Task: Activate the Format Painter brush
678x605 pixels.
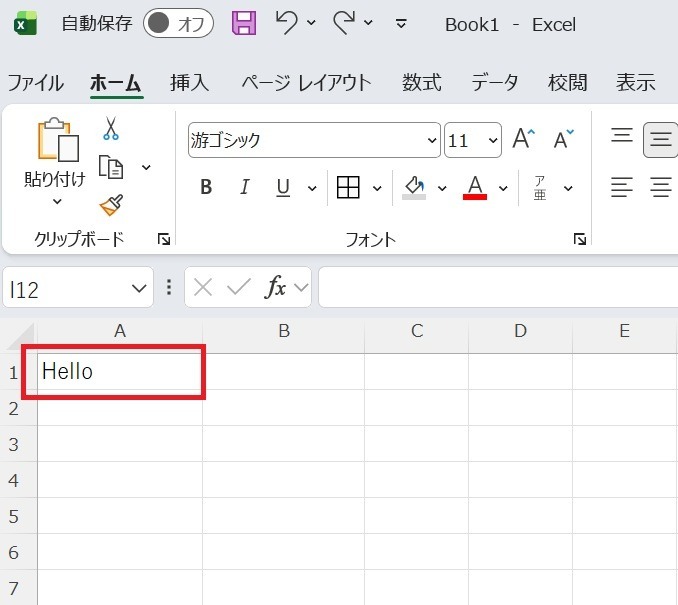Action: 111,205
